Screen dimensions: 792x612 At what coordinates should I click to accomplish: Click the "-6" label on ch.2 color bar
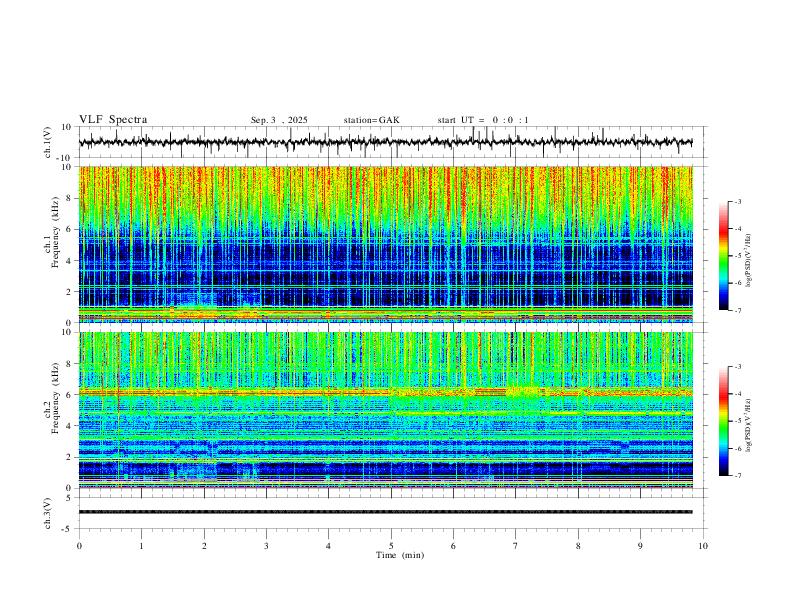point(738,448)
